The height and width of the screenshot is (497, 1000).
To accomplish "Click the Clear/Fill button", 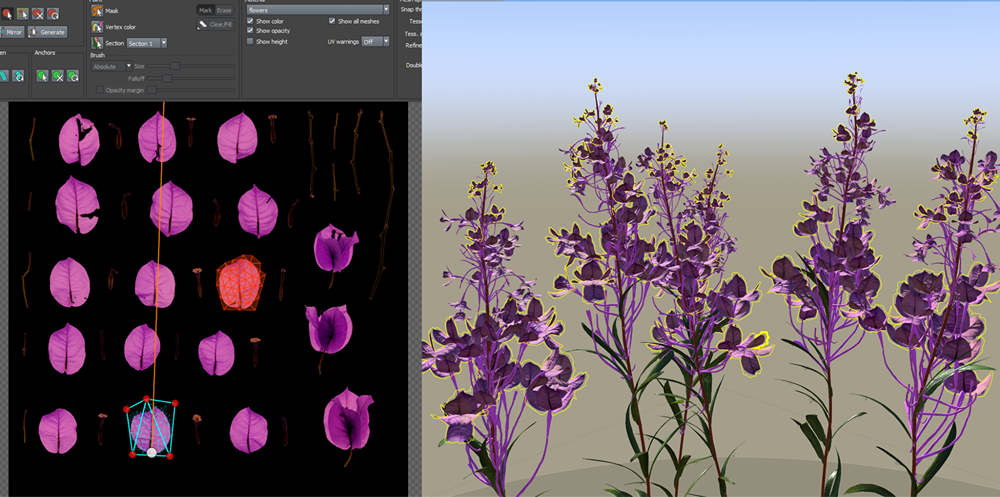I will (215, 24).
